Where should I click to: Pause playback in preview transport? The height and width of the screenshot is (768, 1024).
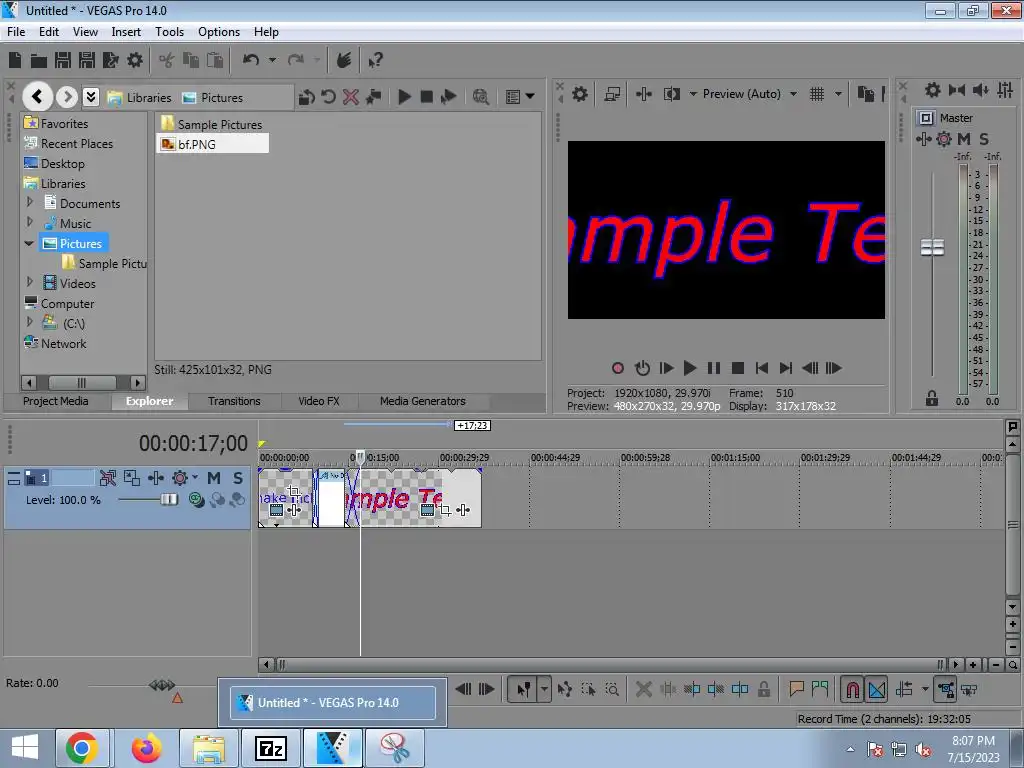[x=714, y=368]
